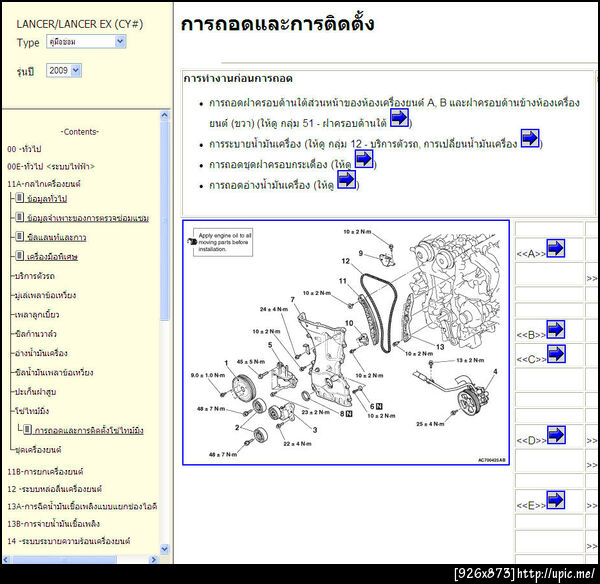
Task: Open ซีลแลนท์และกาว link
Action: tap(57, 238)
